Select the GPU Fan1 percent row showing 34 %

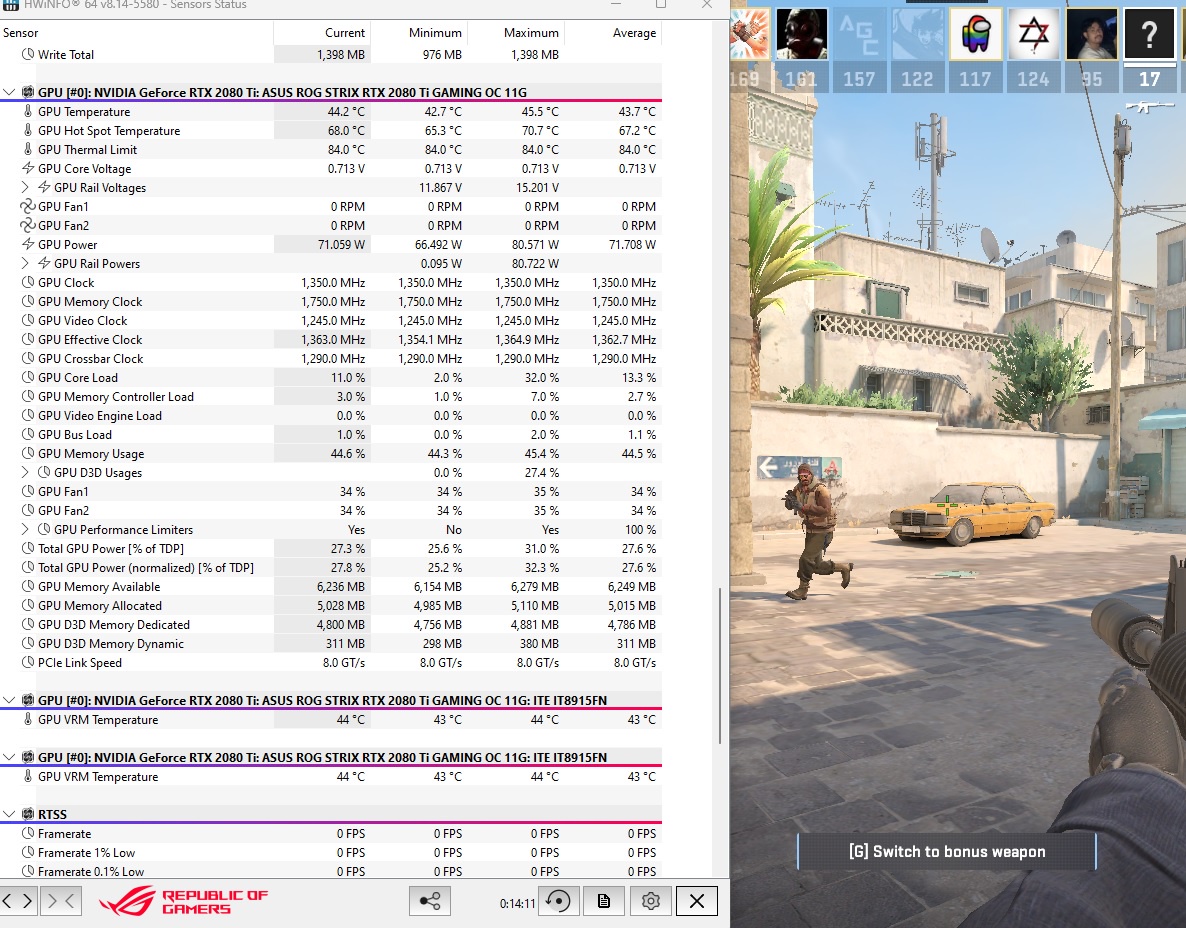[x=331, y=492]
